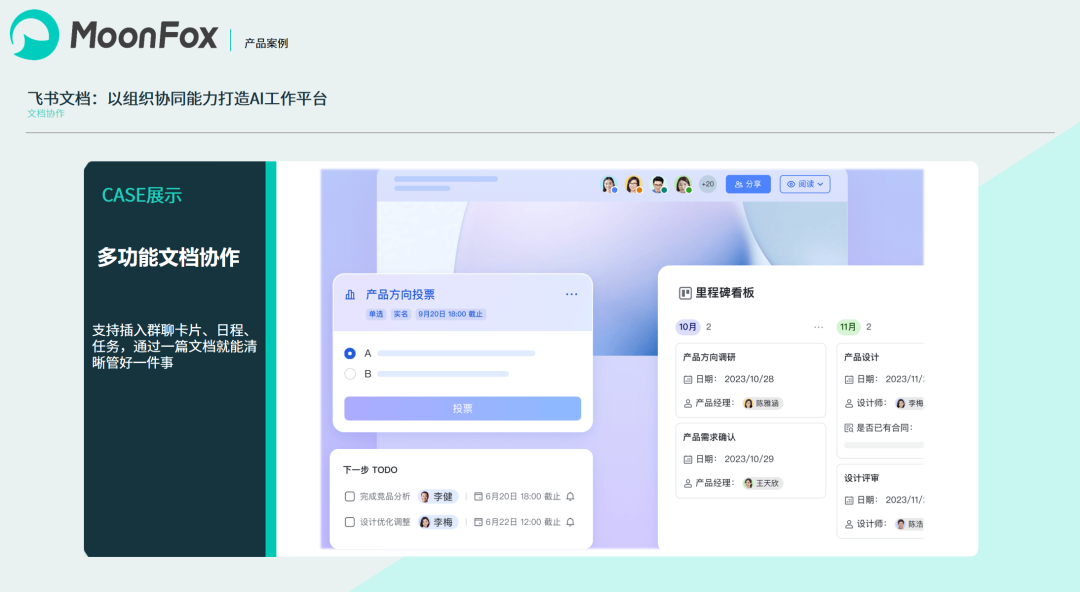The width and height of the screenshot is (1080, 592).
Task: Click person icon in 产品方向调研 card
Action: [687, 403]
